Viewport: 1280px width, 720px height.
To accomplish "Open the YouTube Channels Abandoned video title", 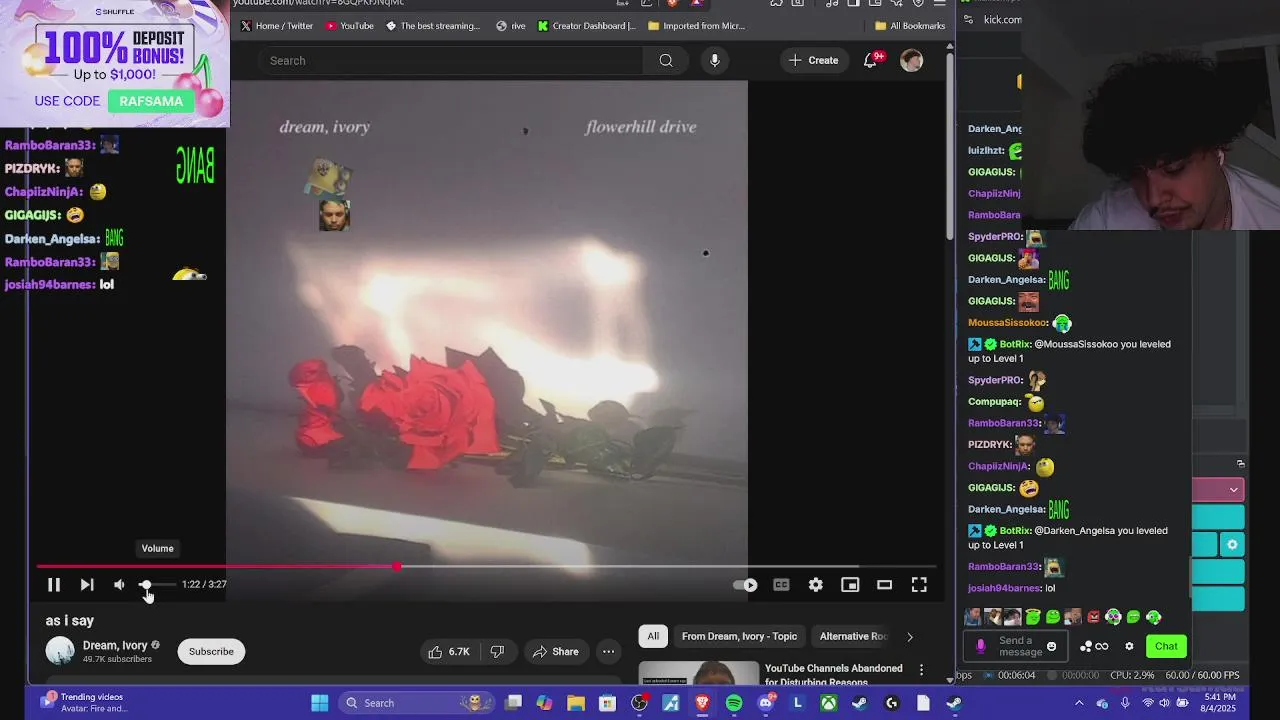I will point(834,676).
